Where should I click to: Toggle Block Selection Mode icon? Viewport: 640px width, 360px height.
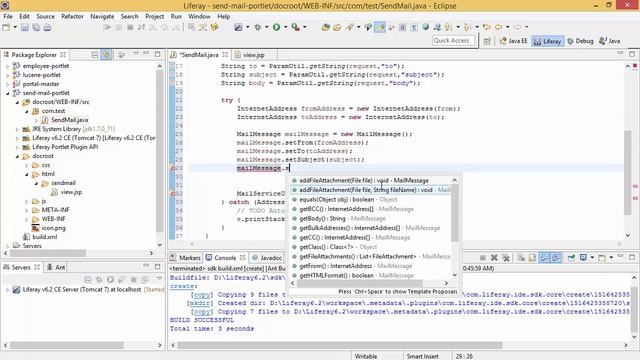tap(402, 27)
